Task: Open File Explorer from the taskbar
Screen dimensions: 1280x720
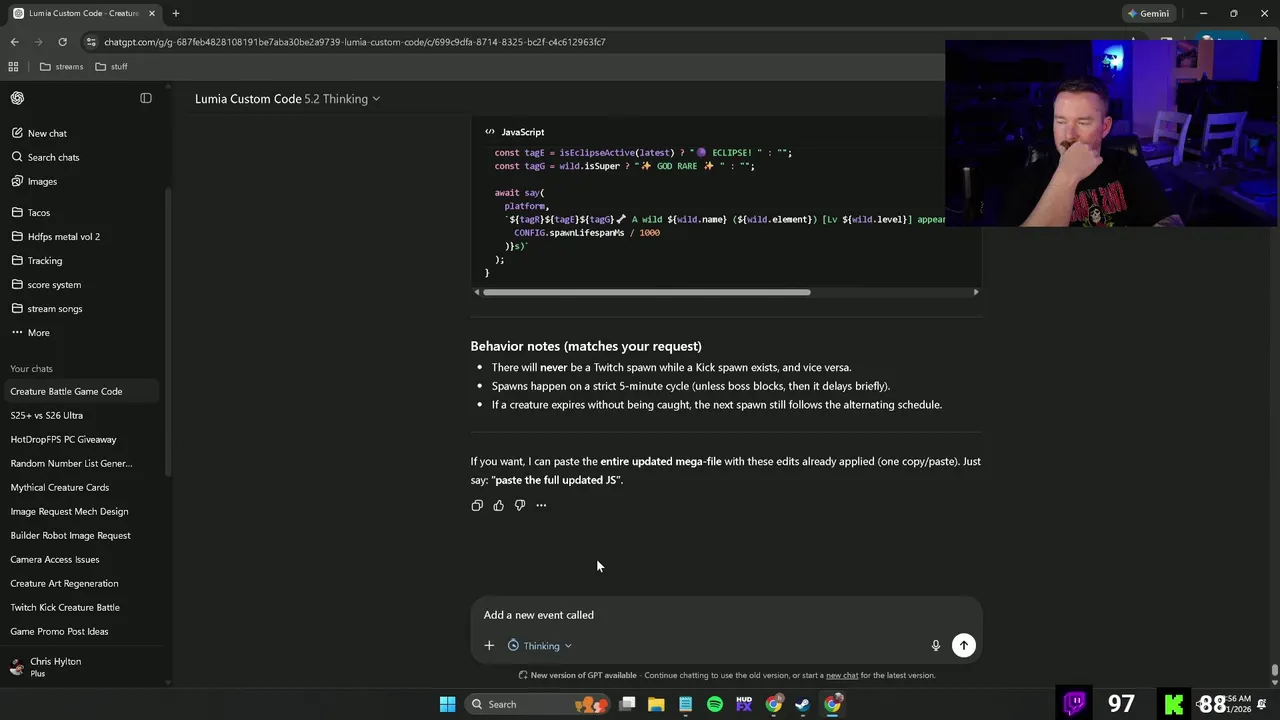Action: pos(656,704)
